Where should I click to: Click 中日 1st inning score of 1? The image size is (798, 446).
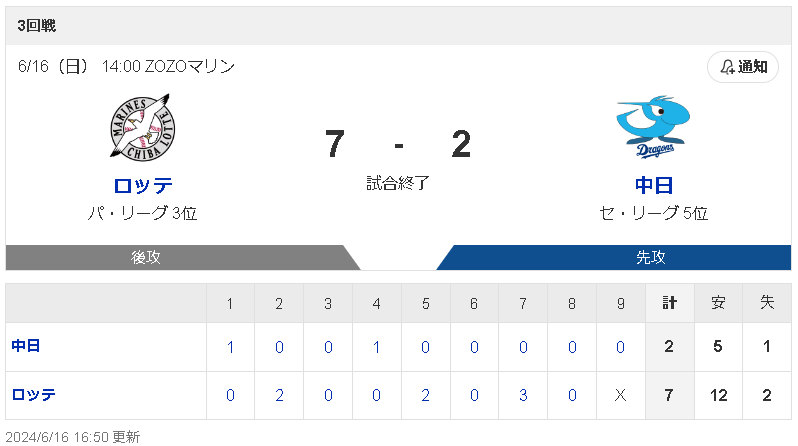click(x=230, y=347)
